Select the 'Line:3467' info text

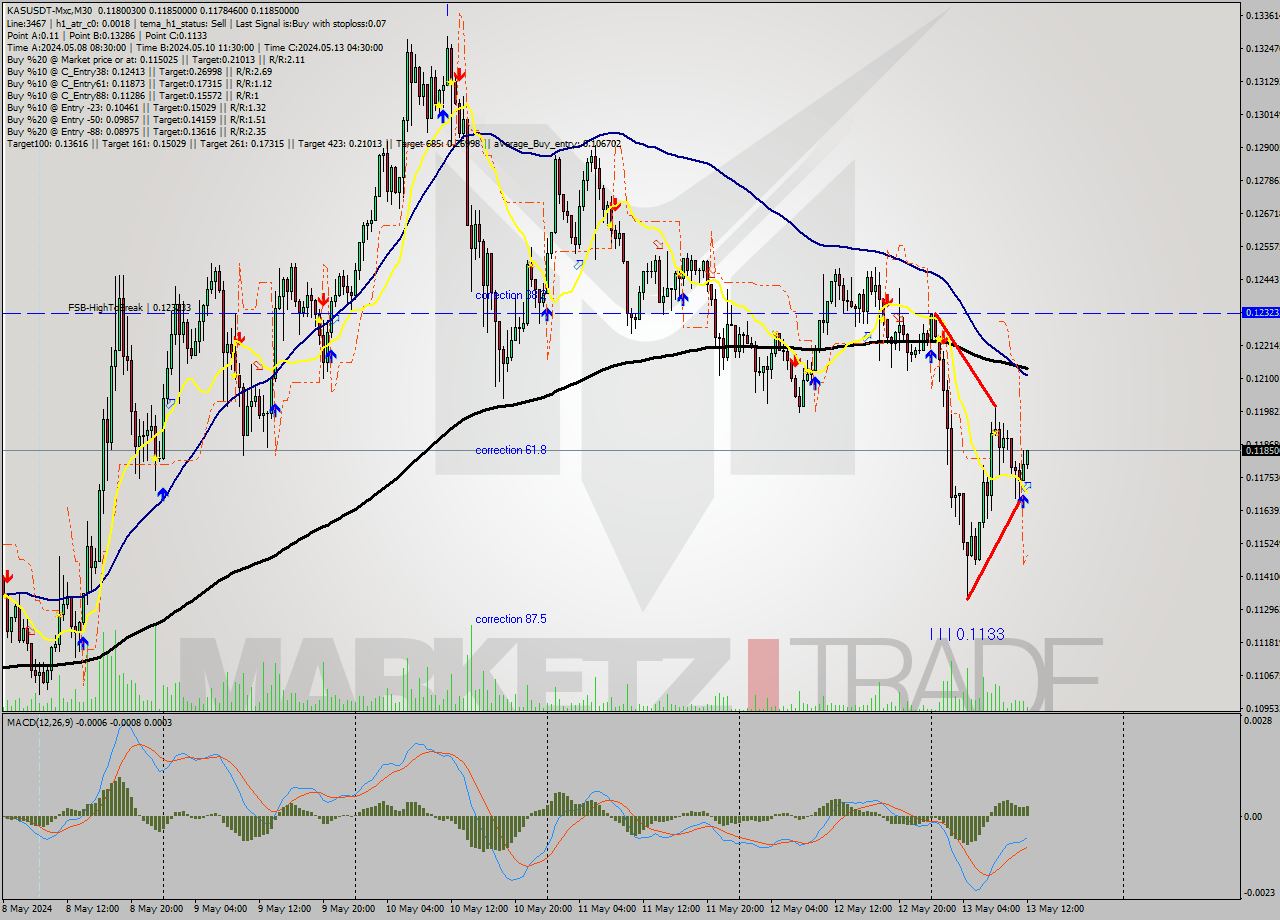(x=27, y=23)
